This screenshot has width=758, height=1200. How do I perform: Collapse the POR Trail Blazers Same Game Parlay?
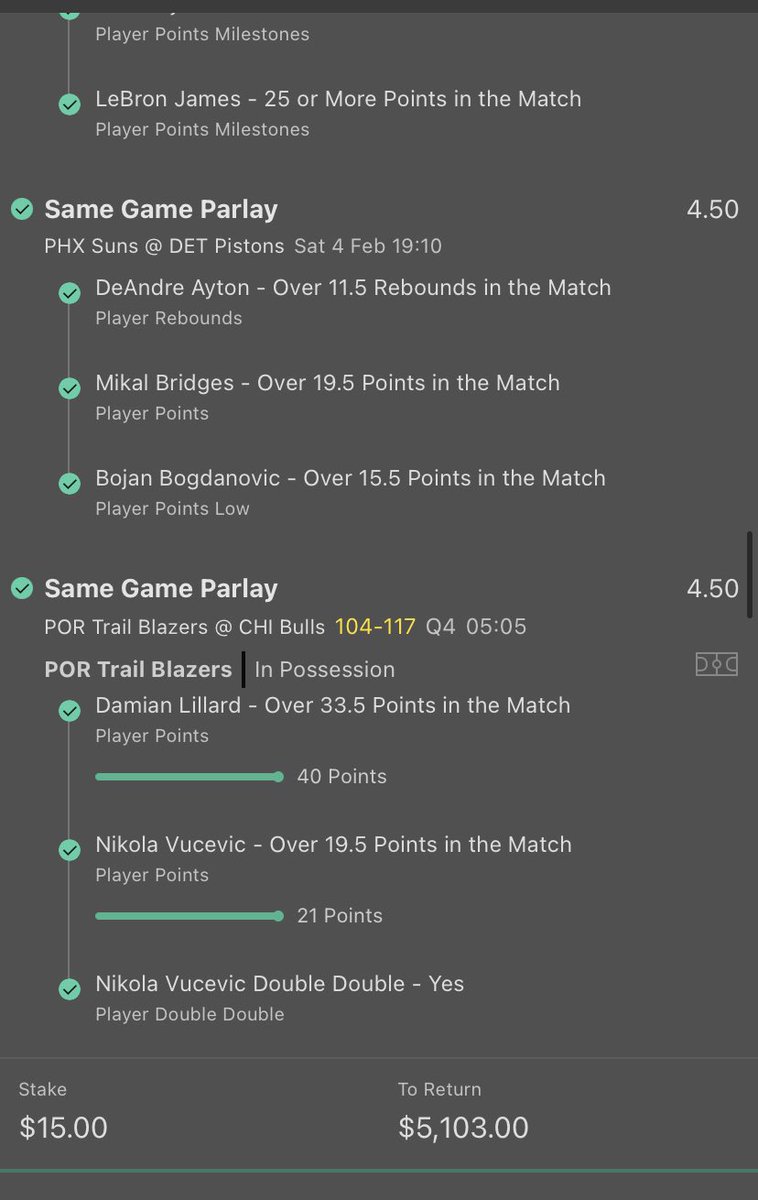161,588
